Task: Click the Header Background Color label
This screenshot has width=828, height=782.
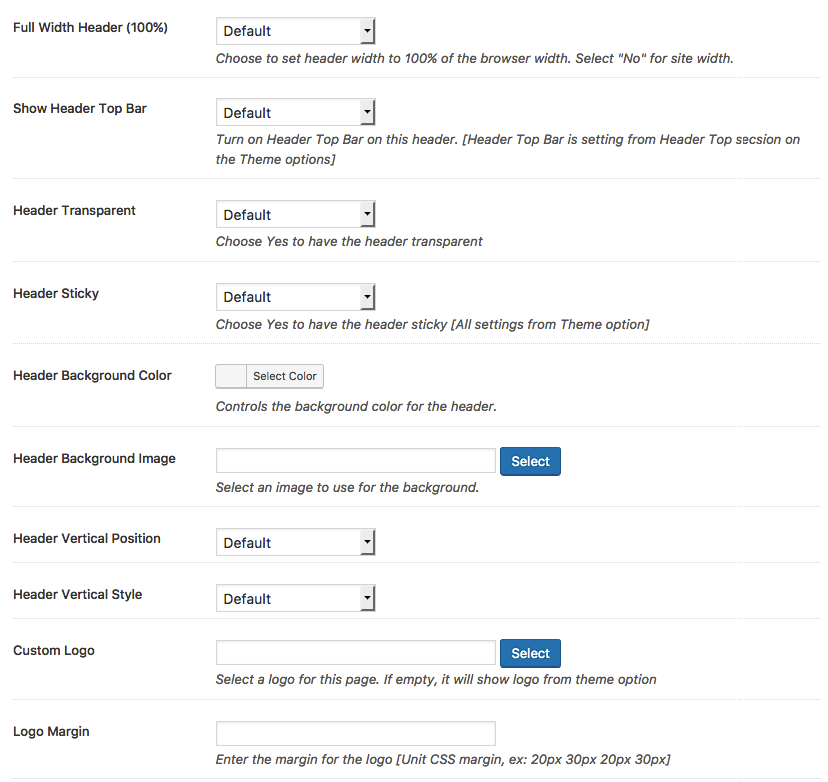Action: (92, 376)
